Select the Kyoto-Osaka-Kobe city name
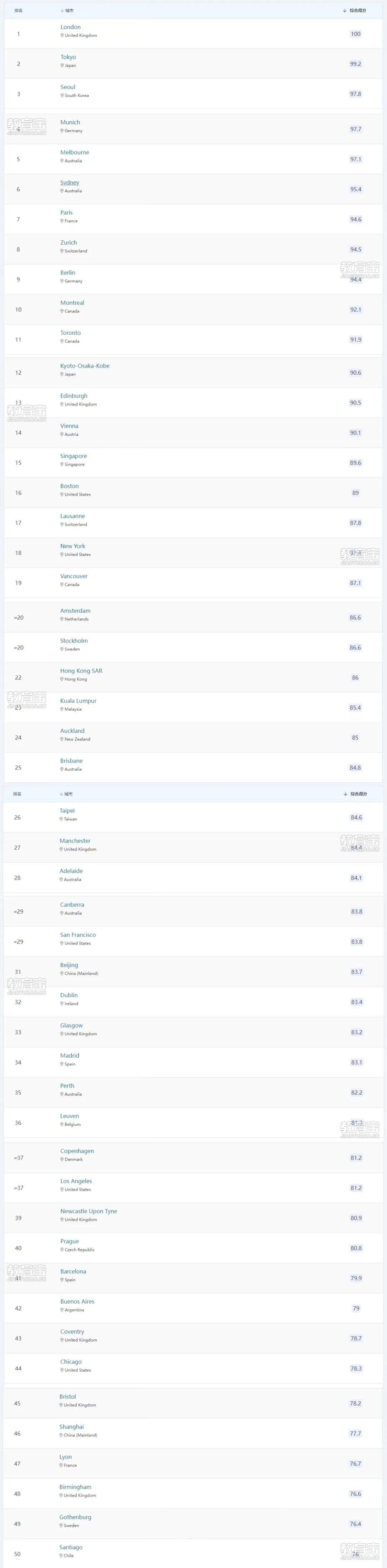The width and height of the screenshot is (387, 1568). 85,366
